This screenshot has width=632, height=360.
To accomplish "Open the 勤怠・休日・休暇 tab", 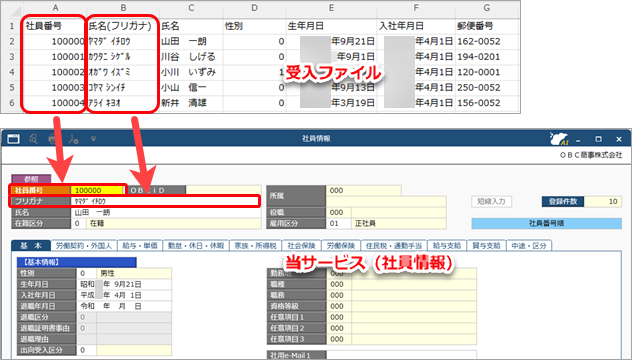I will coord(196,245).
